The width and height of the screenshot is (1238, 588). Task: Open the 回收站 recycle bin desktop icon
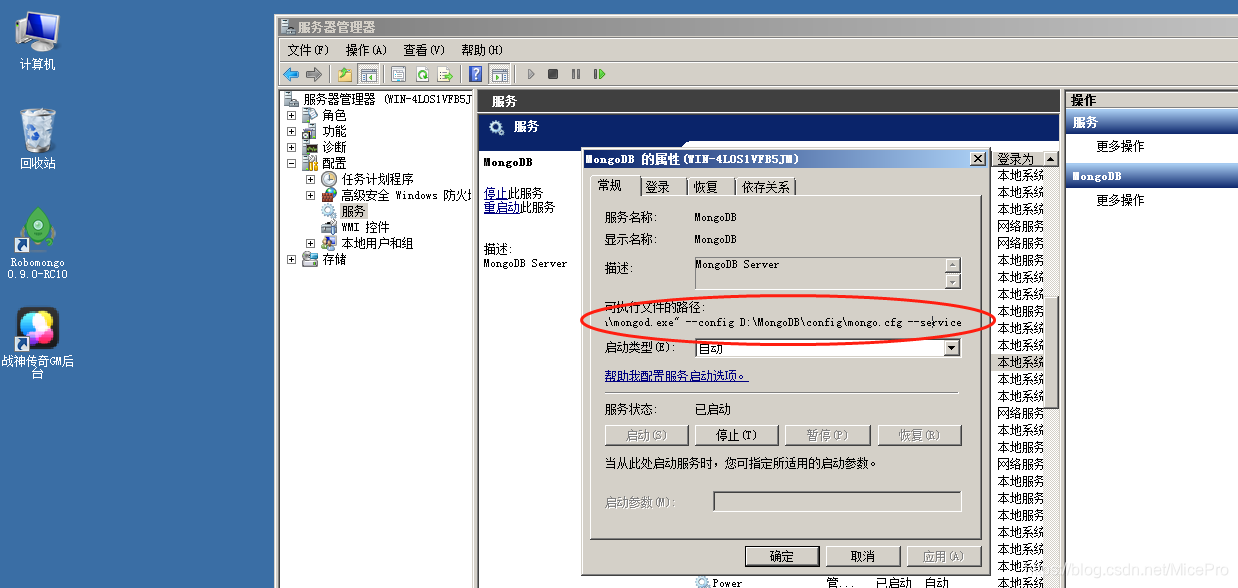coord(37,138)
